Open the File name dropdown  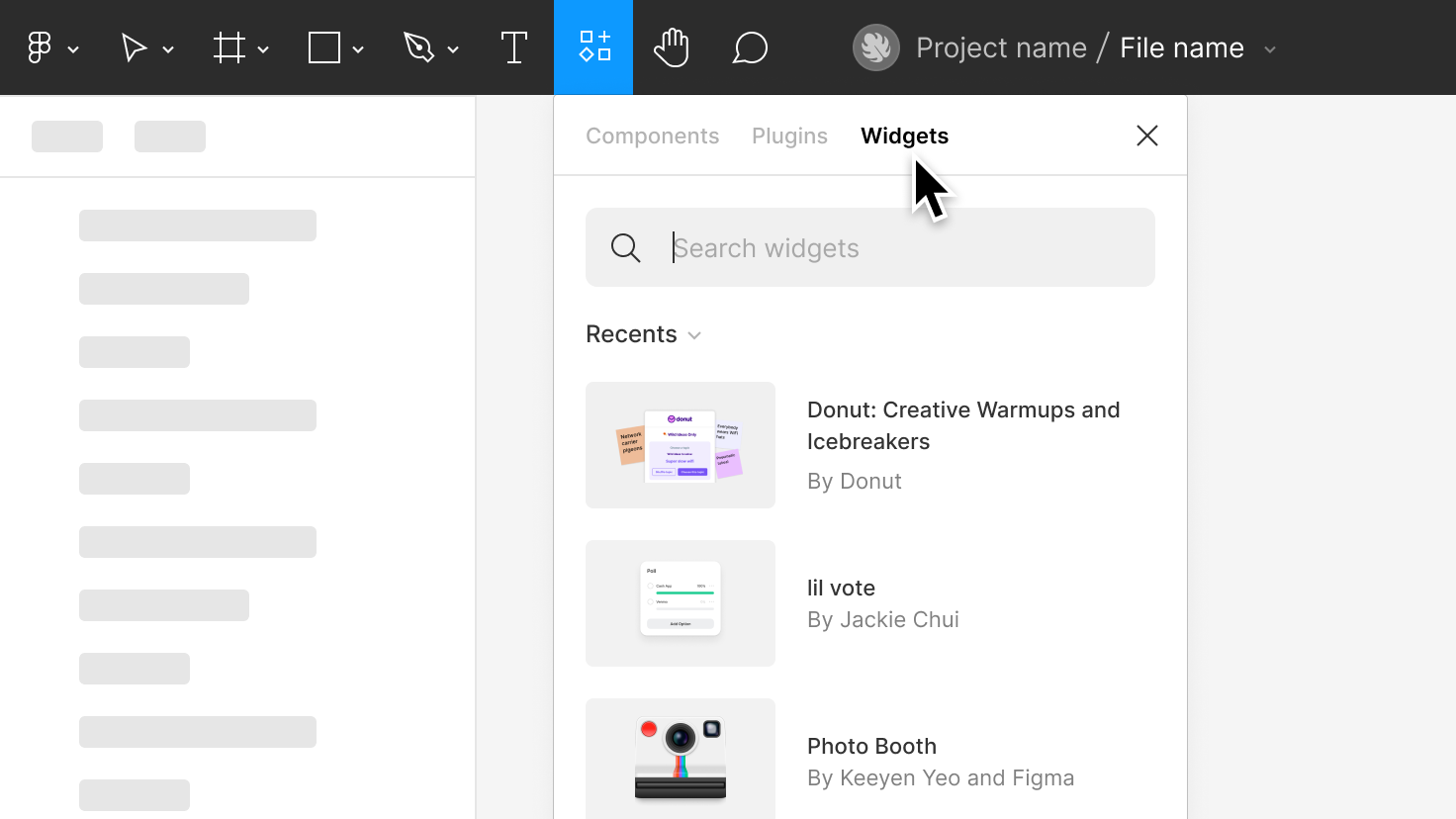coord(1271,46)
